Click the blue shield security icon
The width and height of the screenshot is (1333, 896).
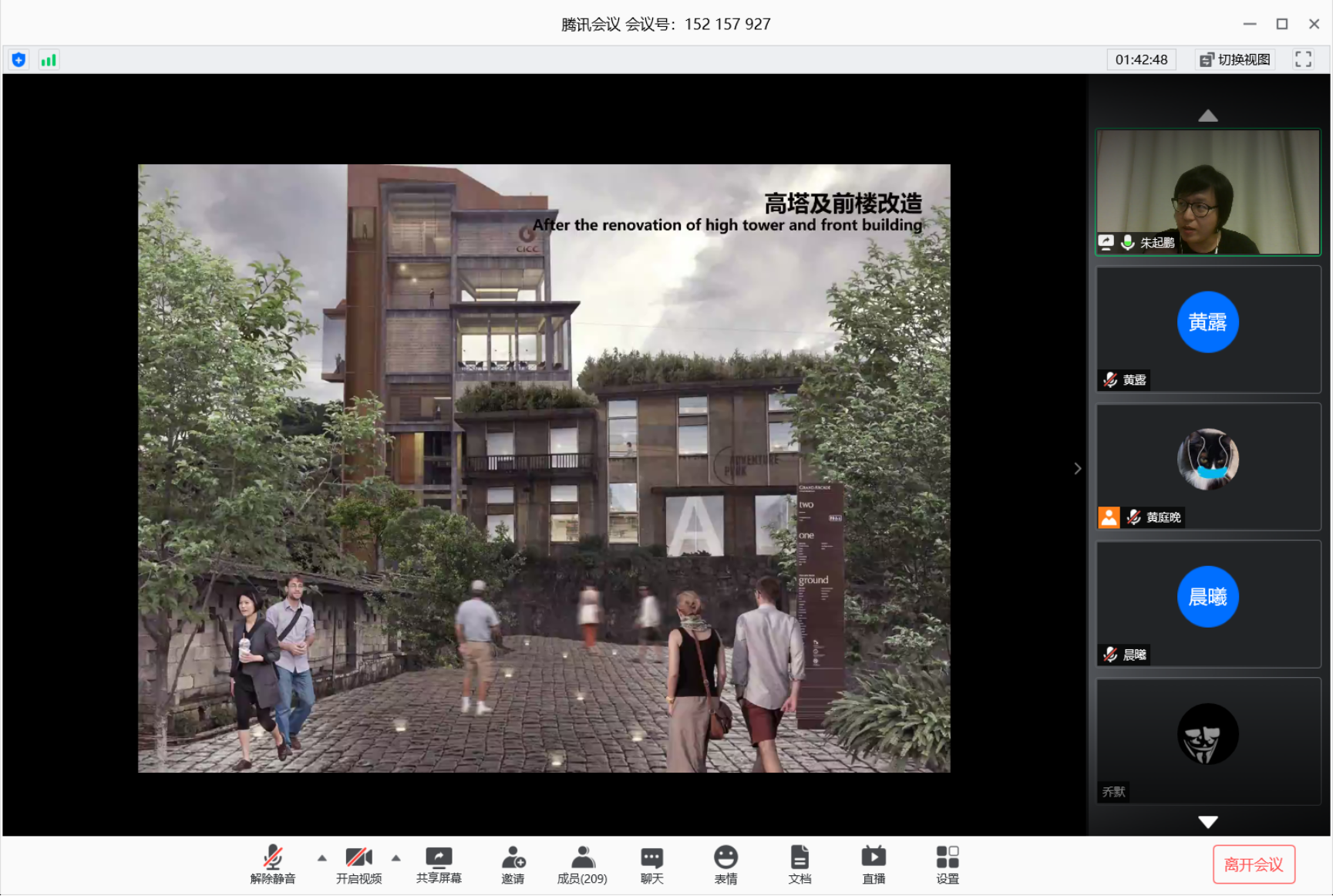19,59
